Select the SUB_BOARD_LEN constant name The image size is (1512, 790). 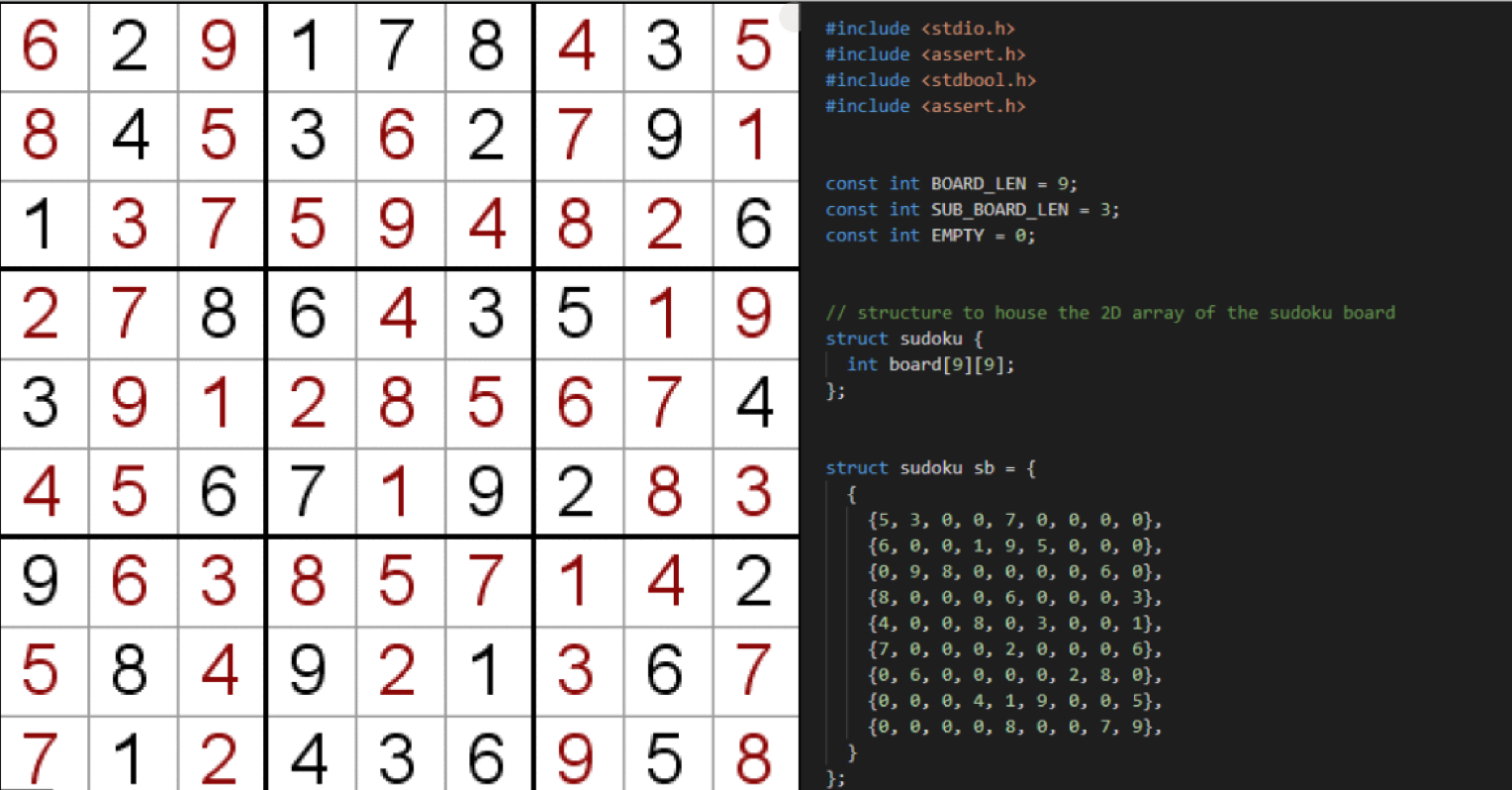[x=999, y=210]
